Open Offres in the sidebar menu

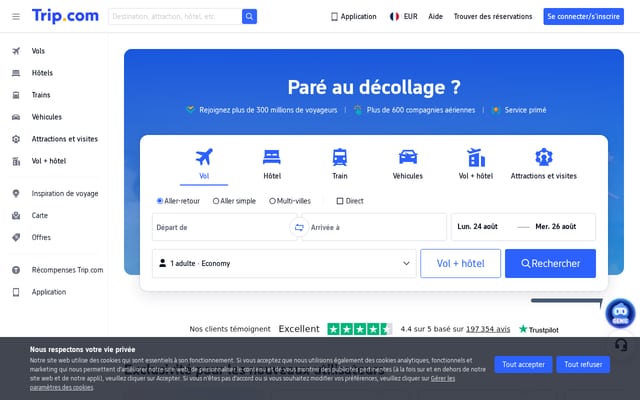[41, 238]
